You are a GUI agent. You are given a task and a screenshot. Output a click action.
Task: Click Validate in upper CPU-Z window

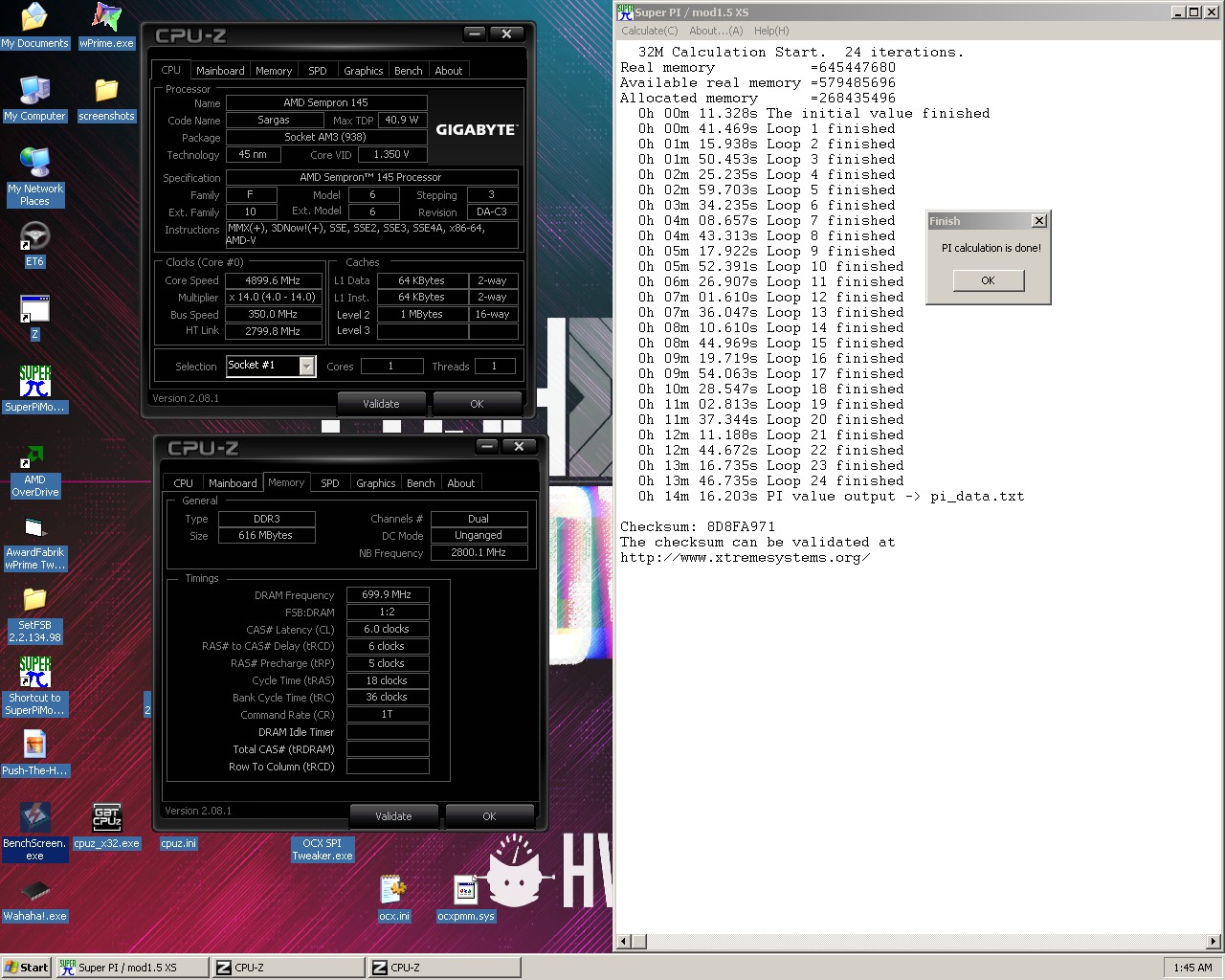pos(381,404)
